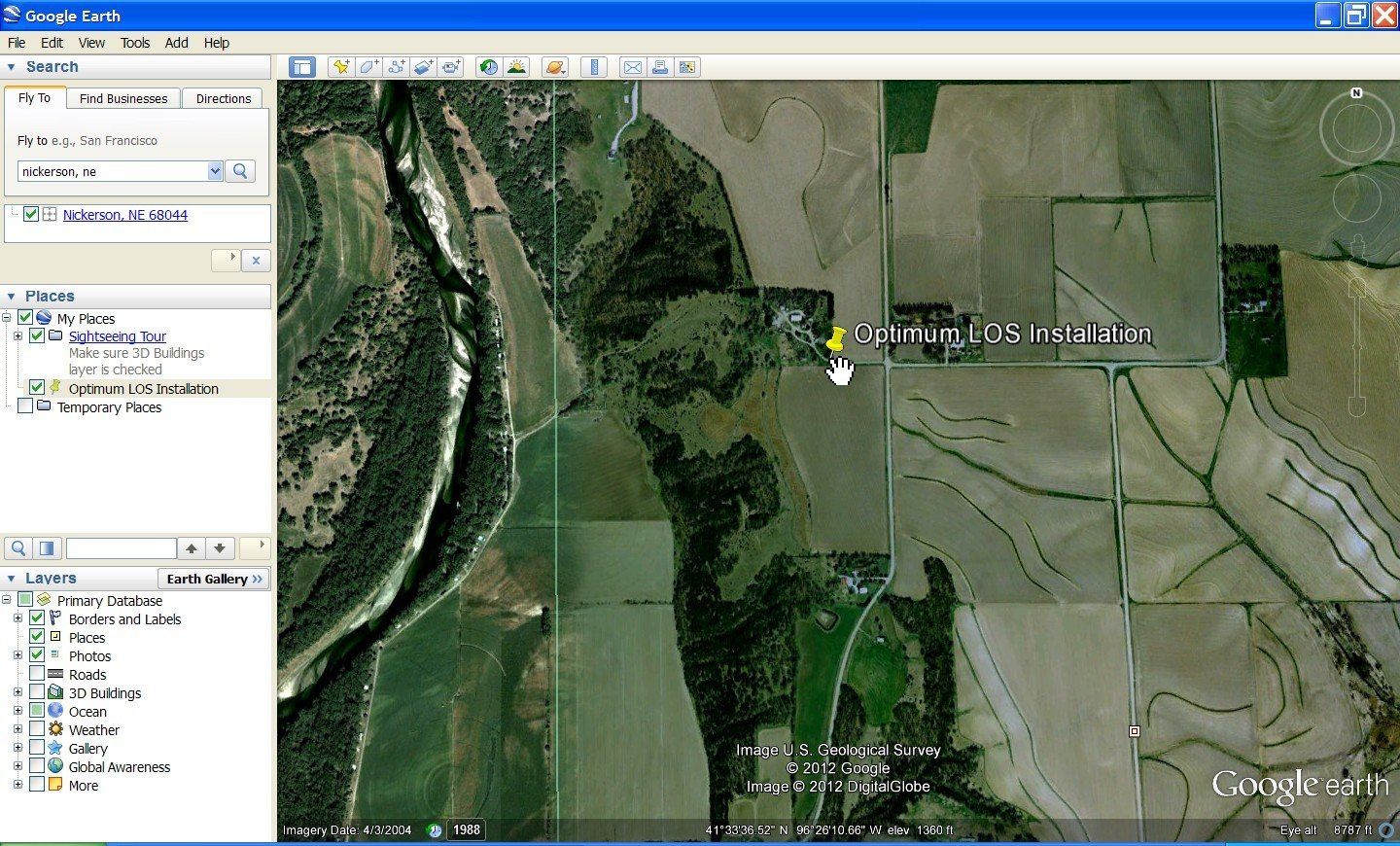The height and width of the screenshot is (846, 1400).
Task: Expand the Global Awareness layer node
Action: point(17,767)
